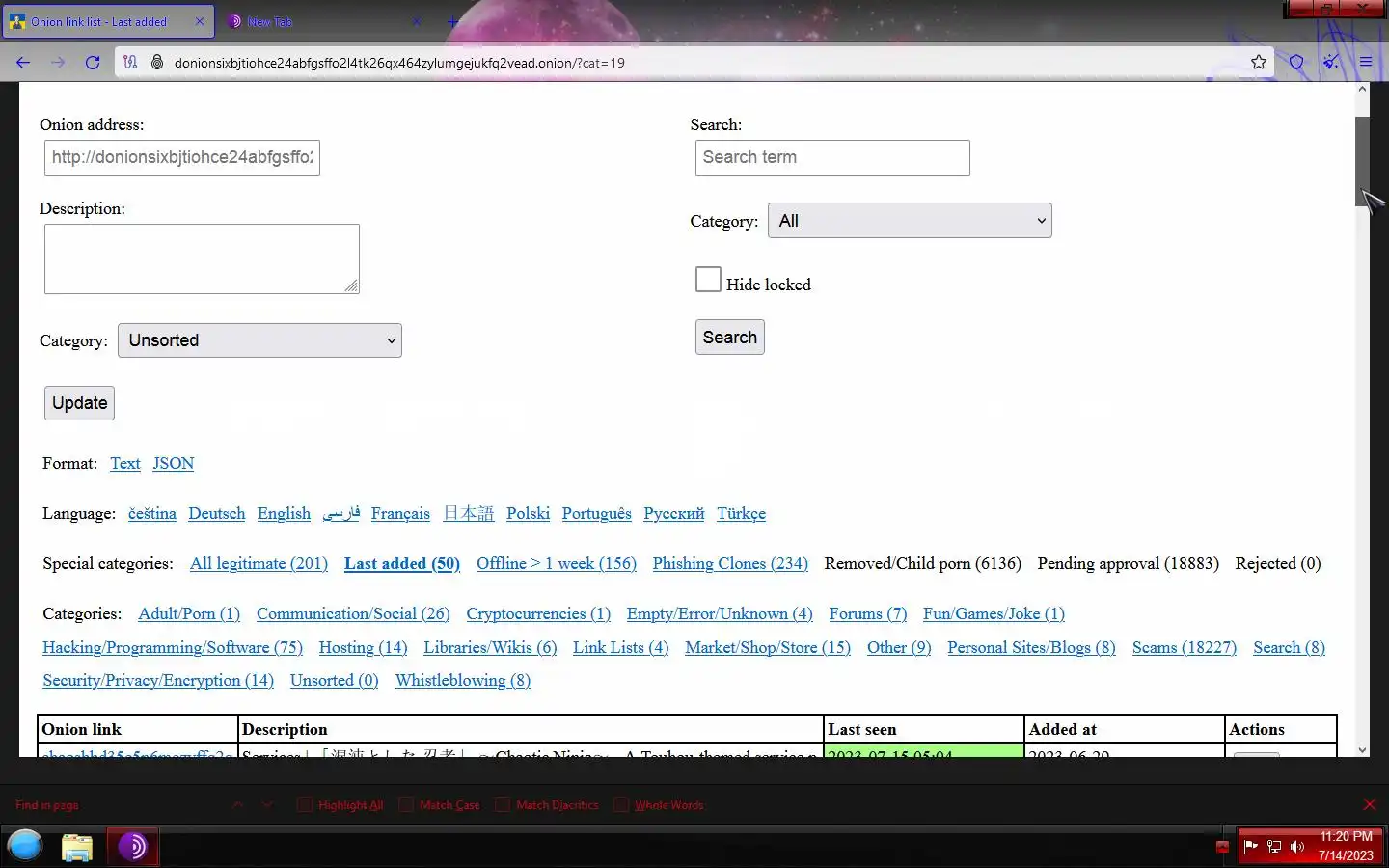Open Offline > 1 week (156) link
The image size is (1389, 868).
tap(557, 563)
